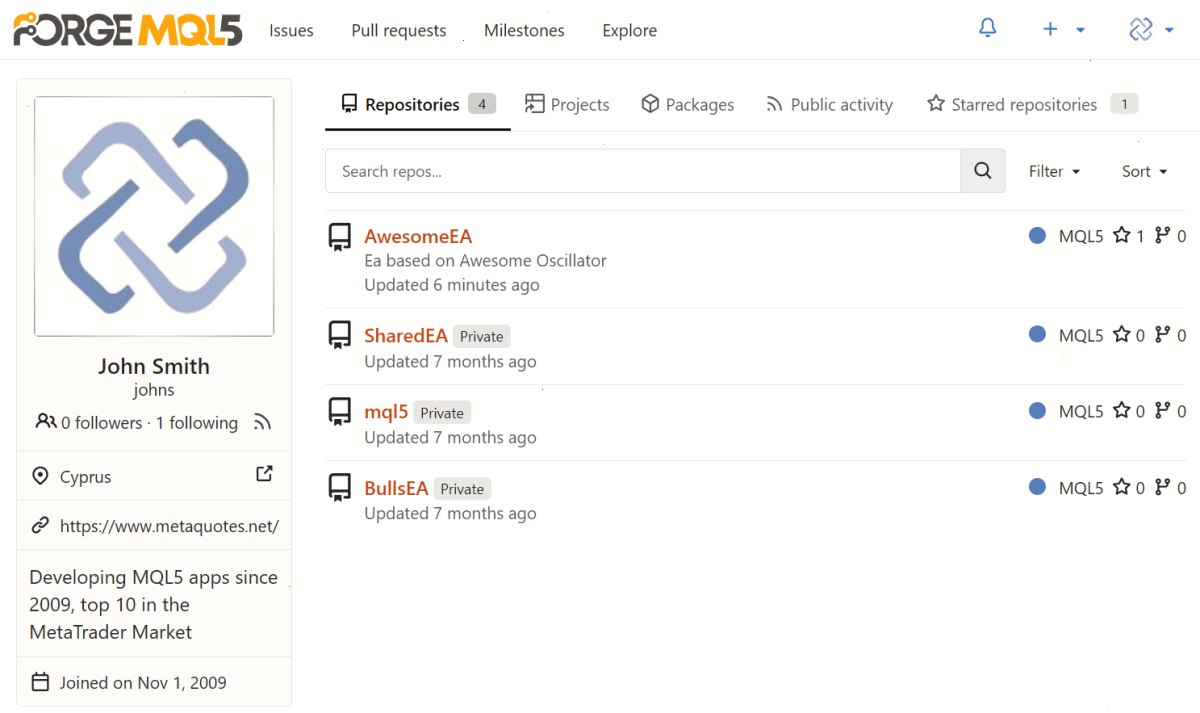This screenshot has width=1200, height=713.
Task: Open Explore in top navigation
Action: point(630,31)
